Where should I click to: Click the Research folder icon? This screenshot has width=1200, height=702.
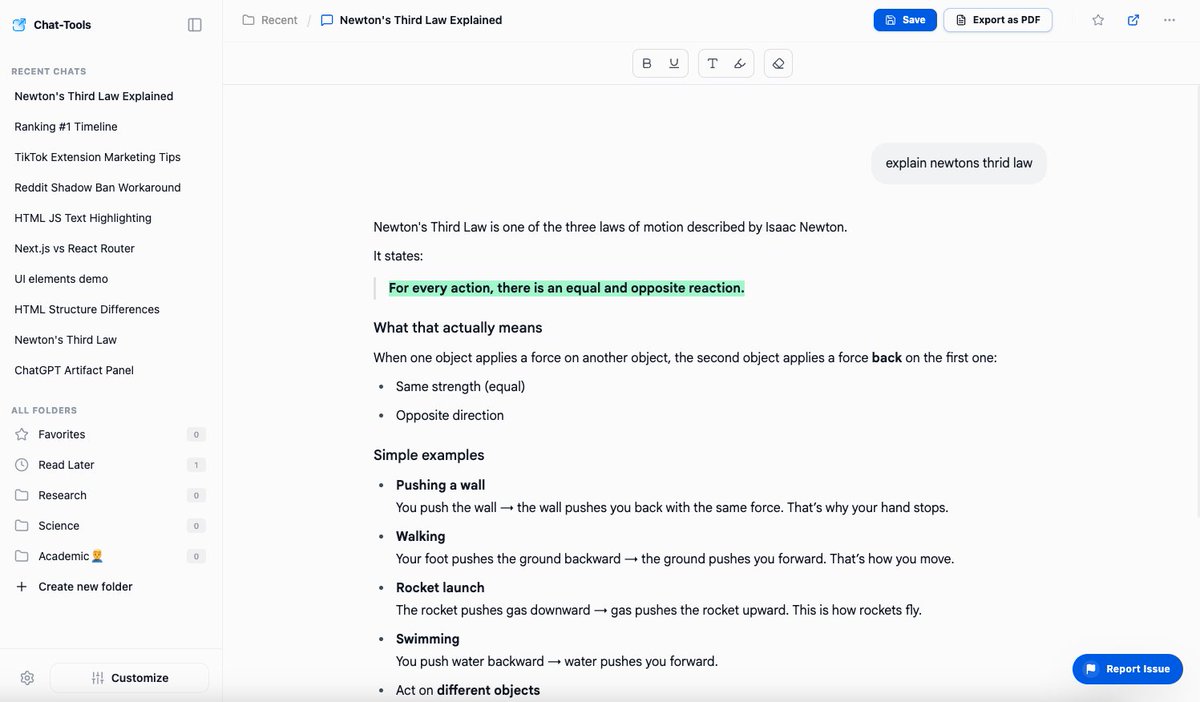pyautogui.click(x=22, y=495)
